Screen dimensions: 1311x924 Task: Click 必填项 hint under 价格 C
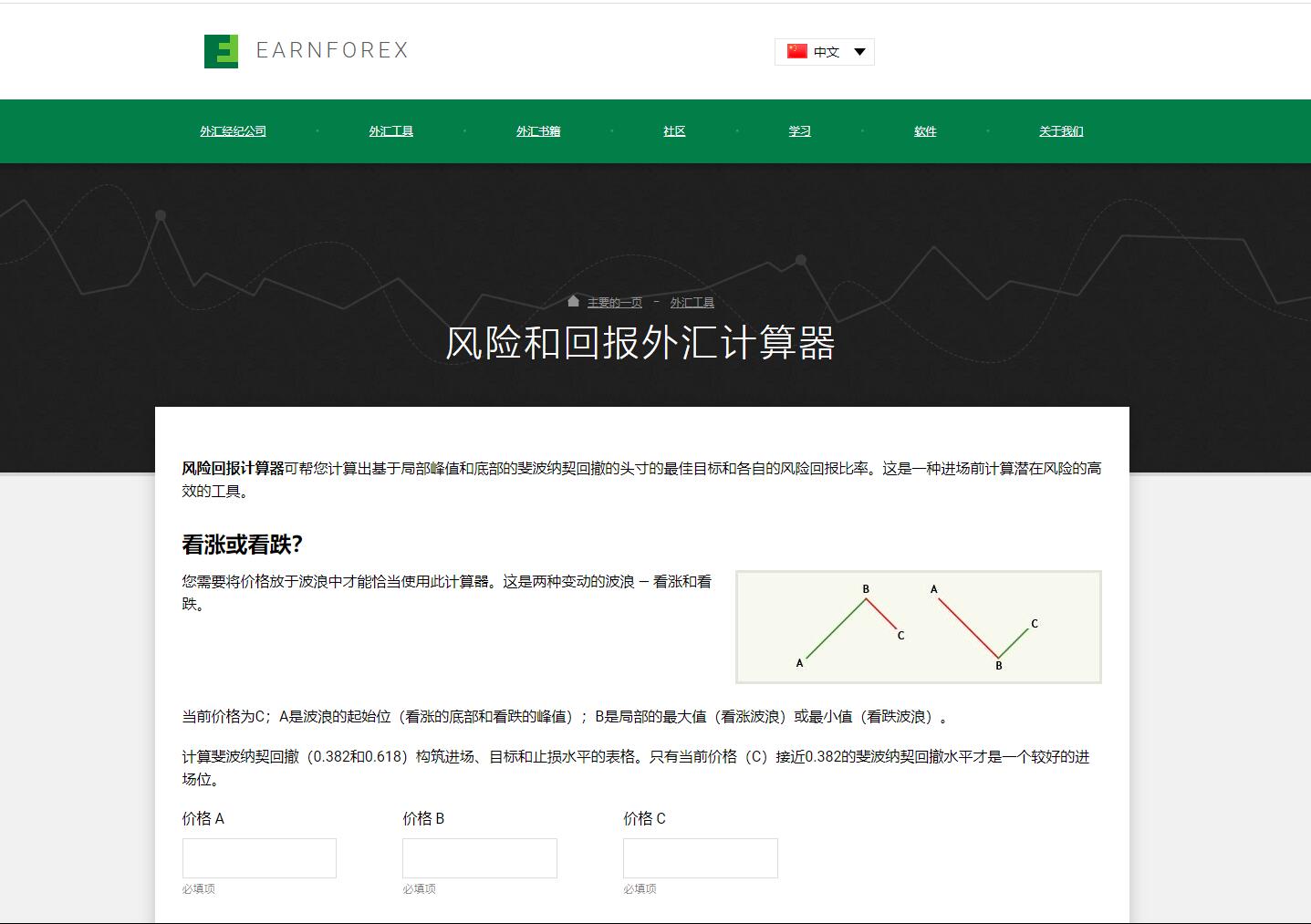pos(640,889)
